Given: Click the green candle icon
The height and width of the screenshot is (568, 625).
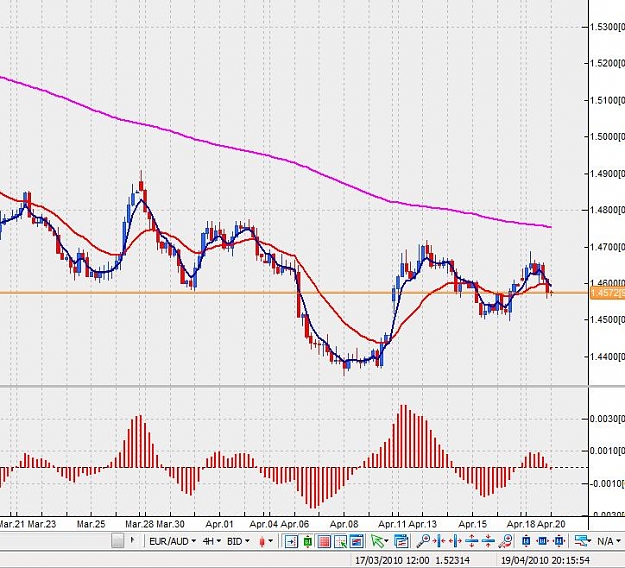Looking at the screenshot, I should pos(308,541).
